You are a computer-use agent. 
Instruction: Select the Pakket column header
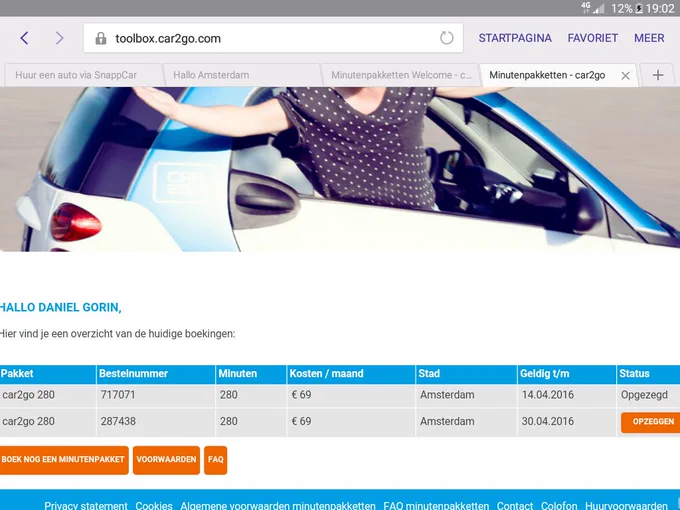48,374
